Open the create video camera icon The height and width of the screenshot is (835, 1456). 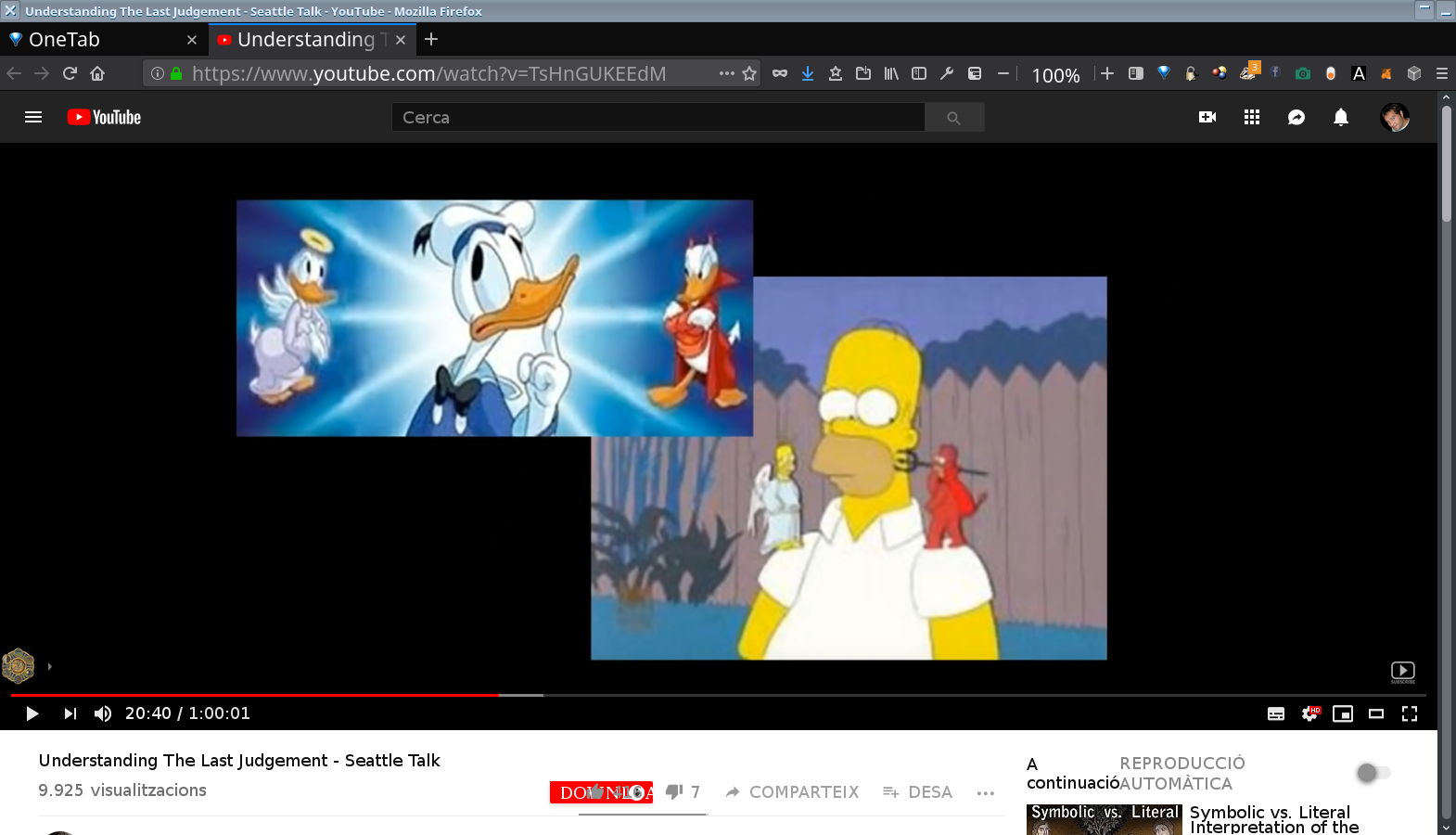(x=1207, y=117)
